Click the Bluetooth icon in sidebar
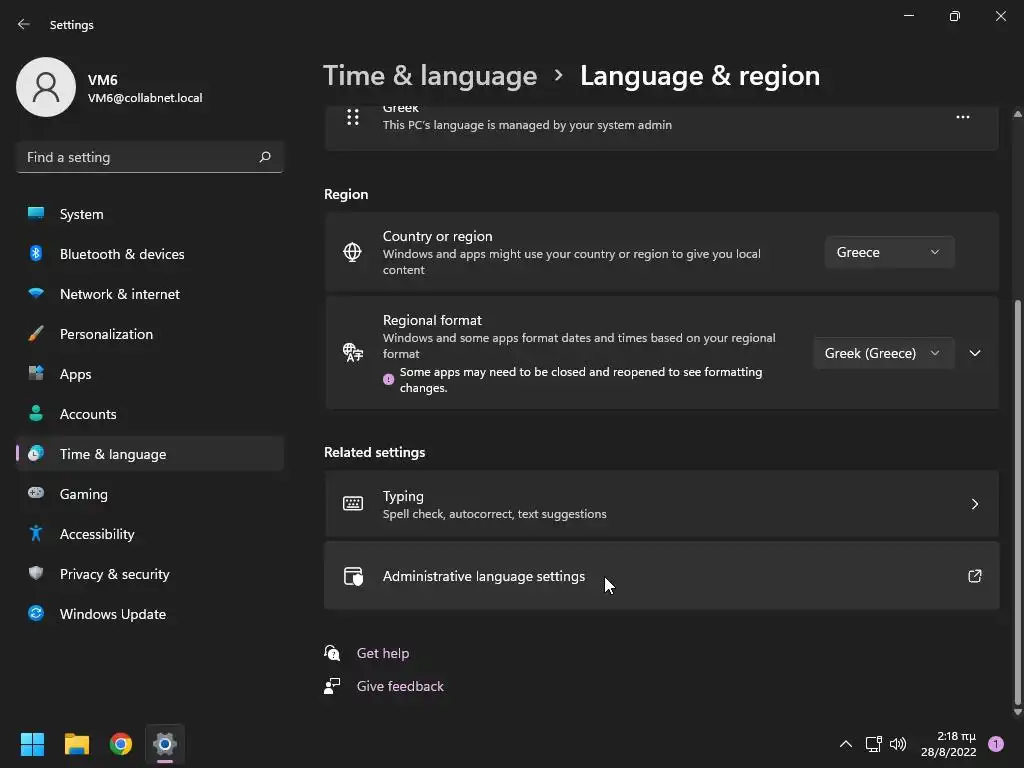 click(36, 253)
